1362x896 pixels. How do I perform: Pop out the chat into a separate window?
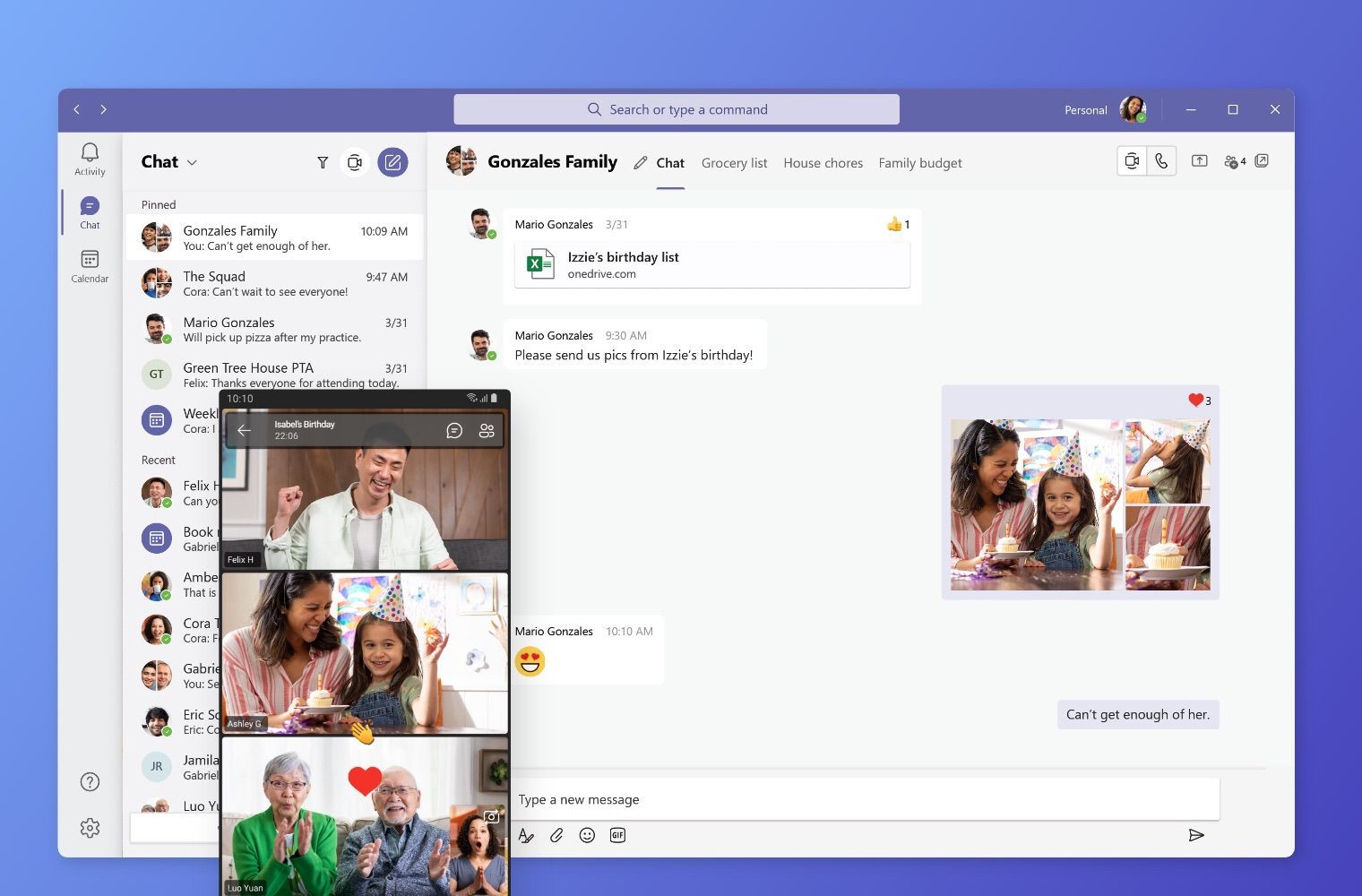(1263, 160)
